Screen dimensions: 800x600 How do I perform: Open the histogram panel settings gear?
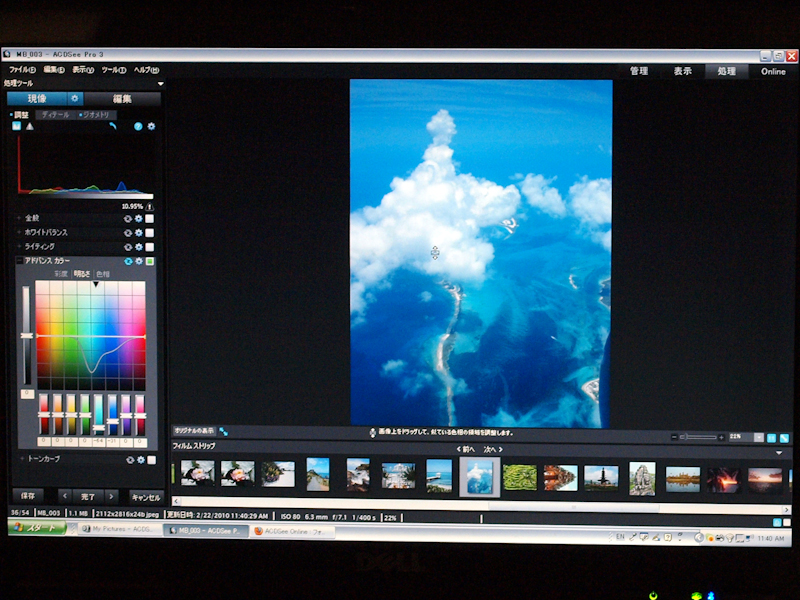(x=151, y=127)
